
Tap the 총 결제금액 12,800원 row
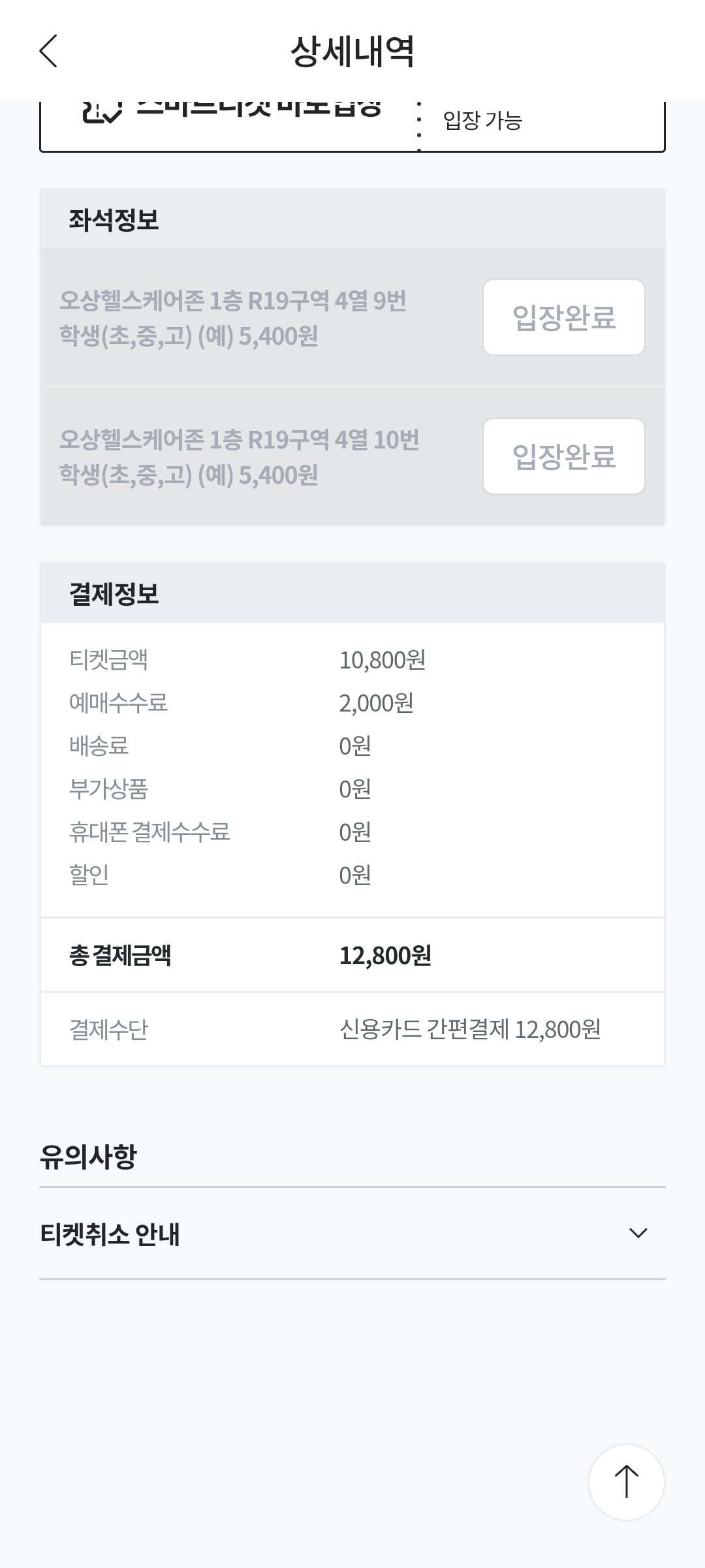coord(352,956)
